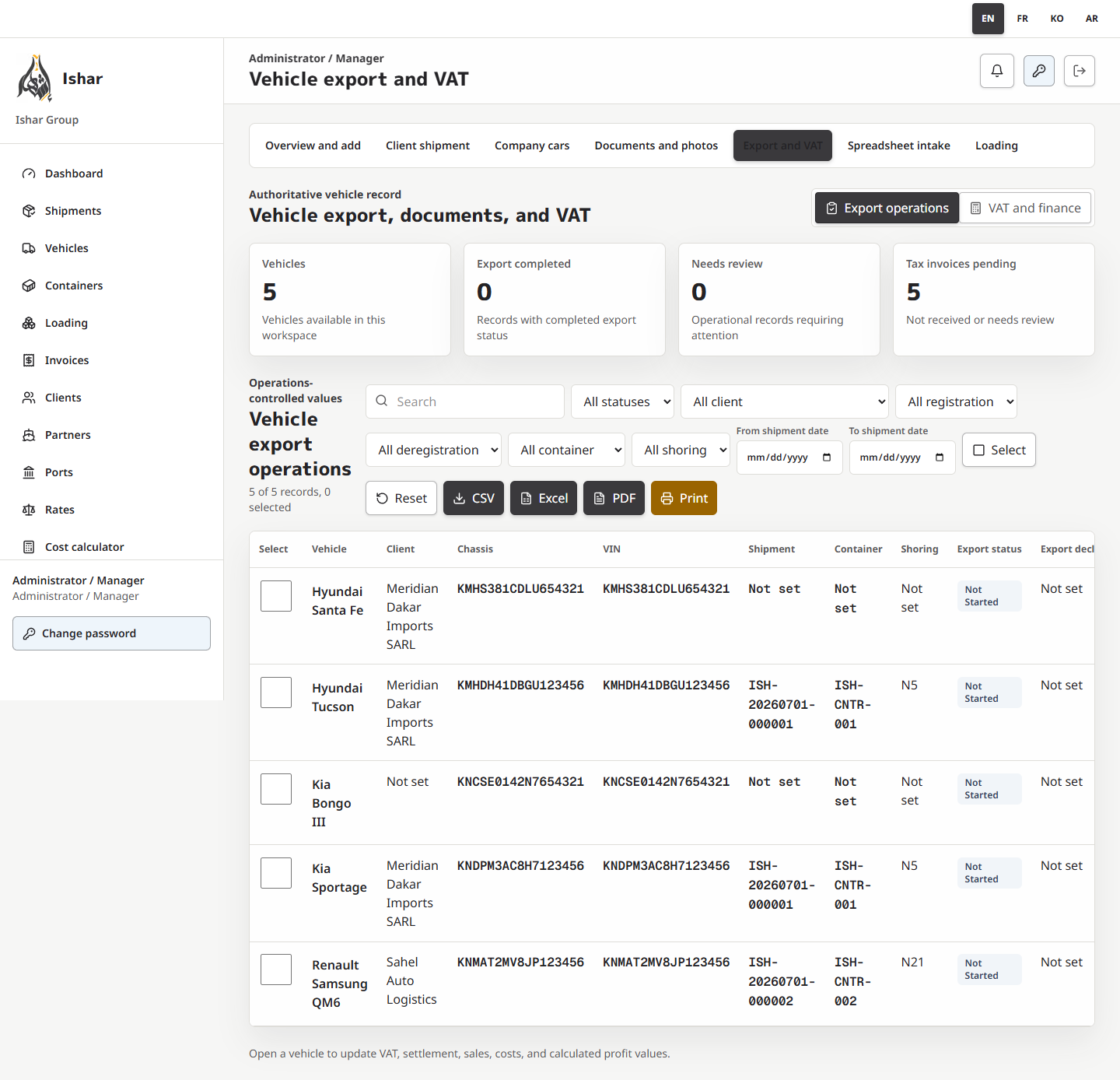This screenshot has width=1120, height=1080.
Task: Check the Renault Samsung QM6 row checkbox
Action: (276, 970)
